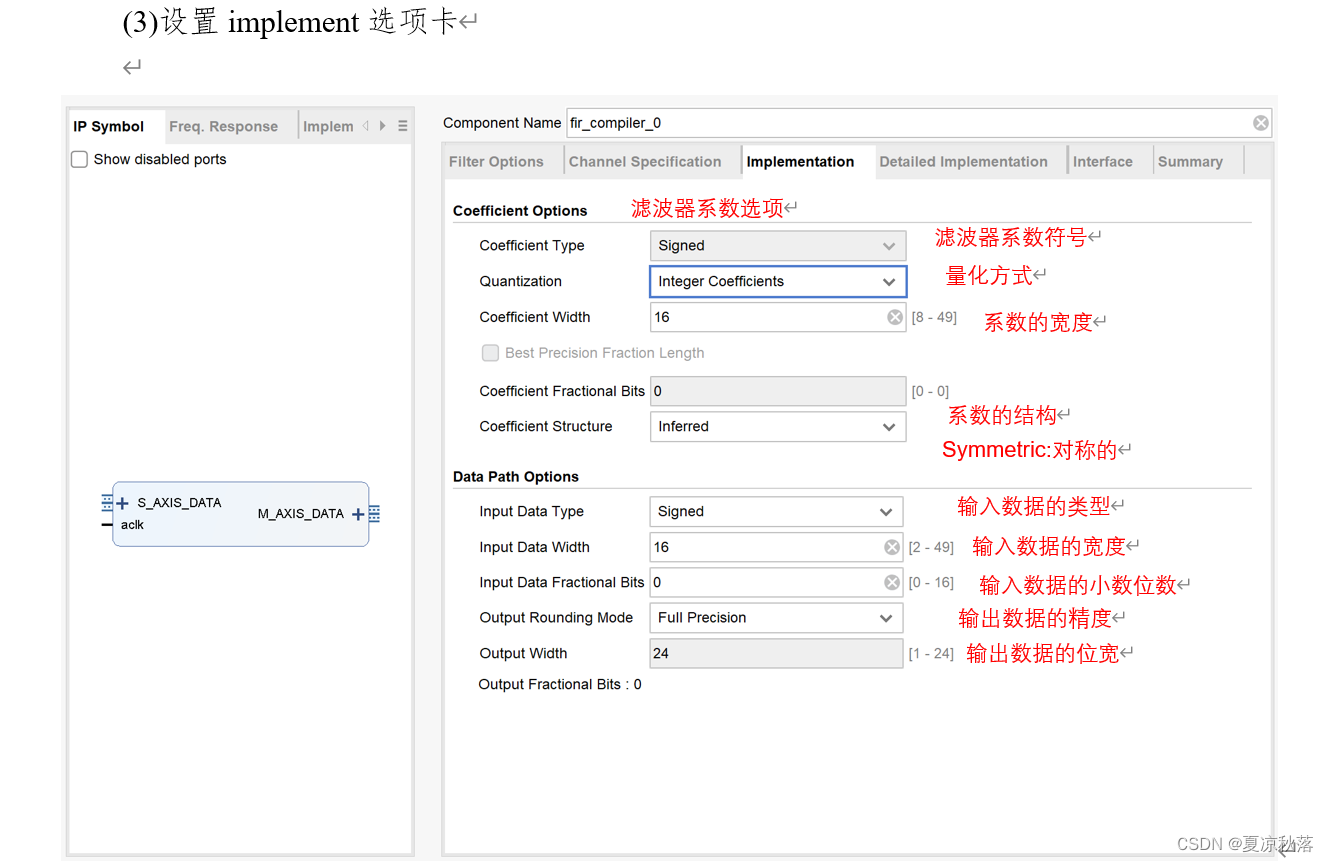Open the tab list menu icon
The image size is (1329, 862).
(x=402, y=126)
